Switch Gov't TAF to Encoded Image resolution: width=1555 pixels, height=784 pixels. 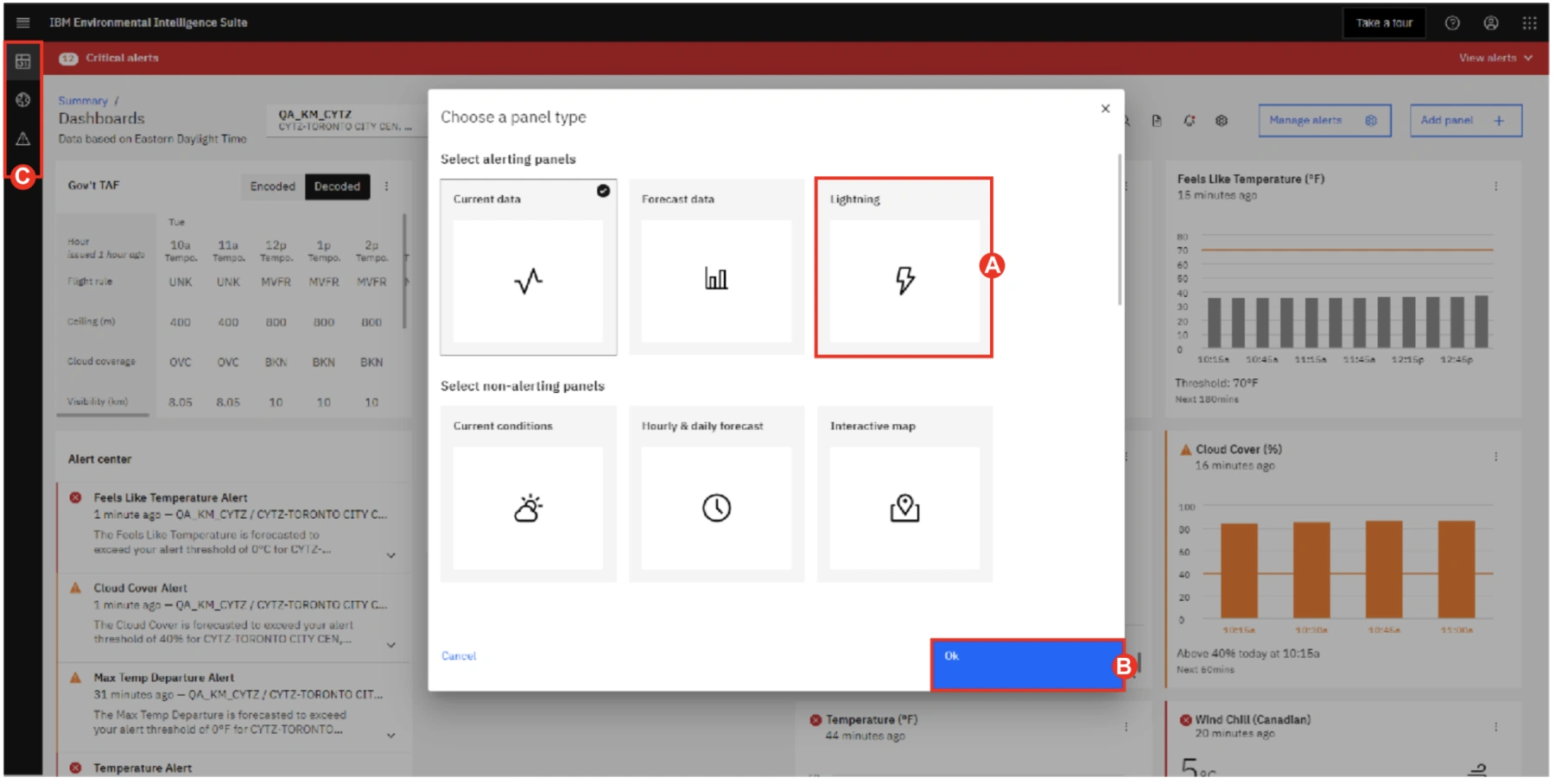272,187
